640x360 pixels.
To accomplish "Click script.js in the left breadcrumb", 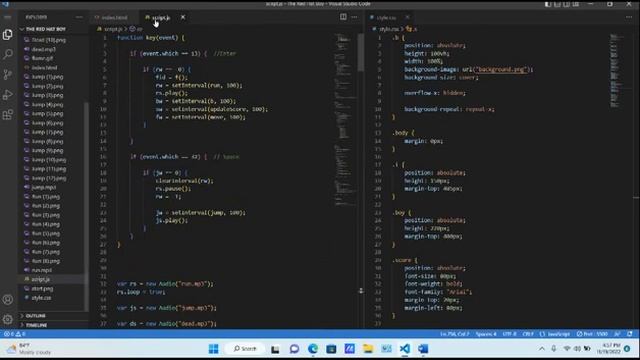I will click(x=113, y=29).
